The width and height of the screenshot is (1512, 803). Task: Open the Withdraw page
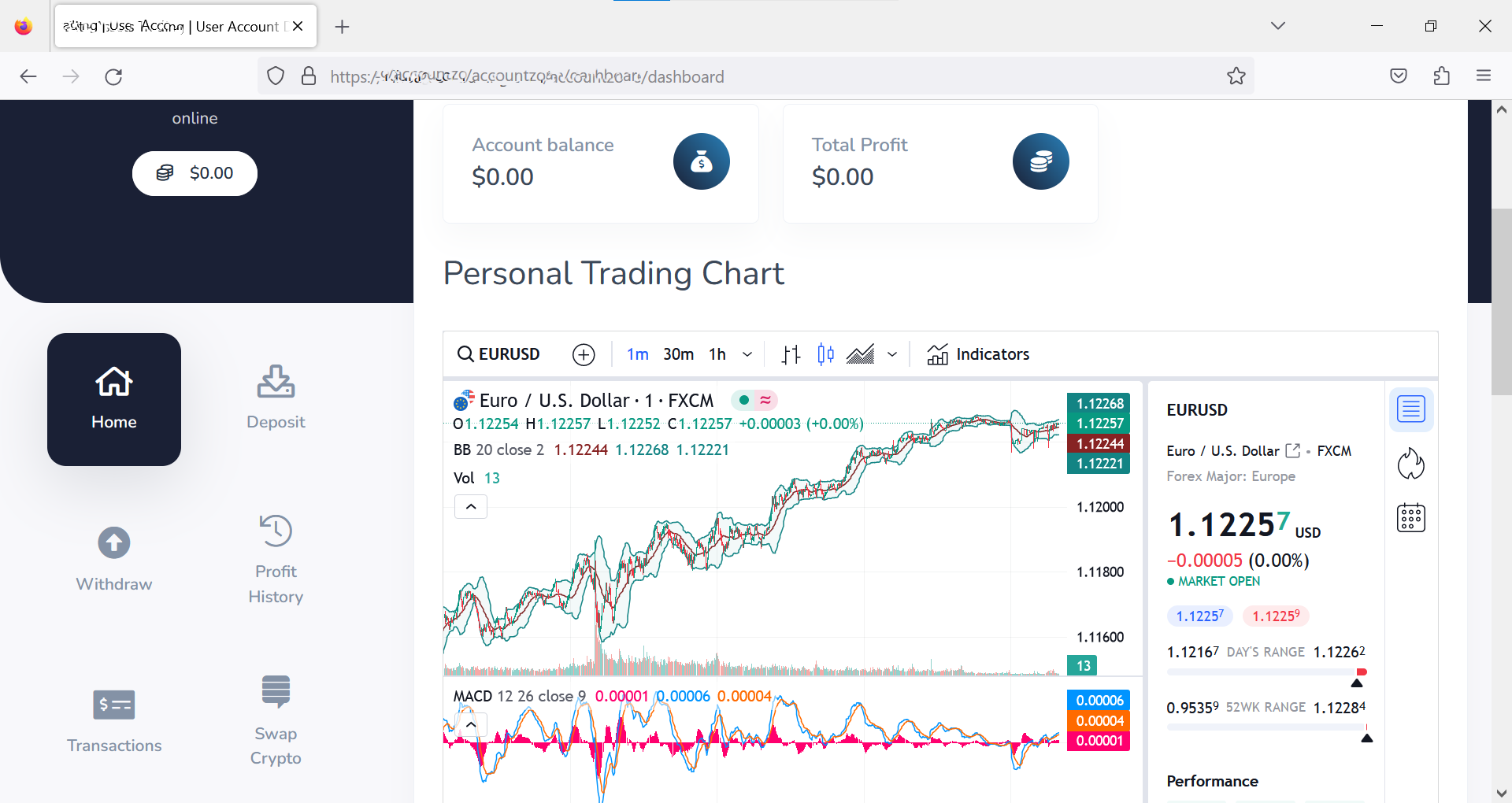pyautogui.click(x=114, y=560)
